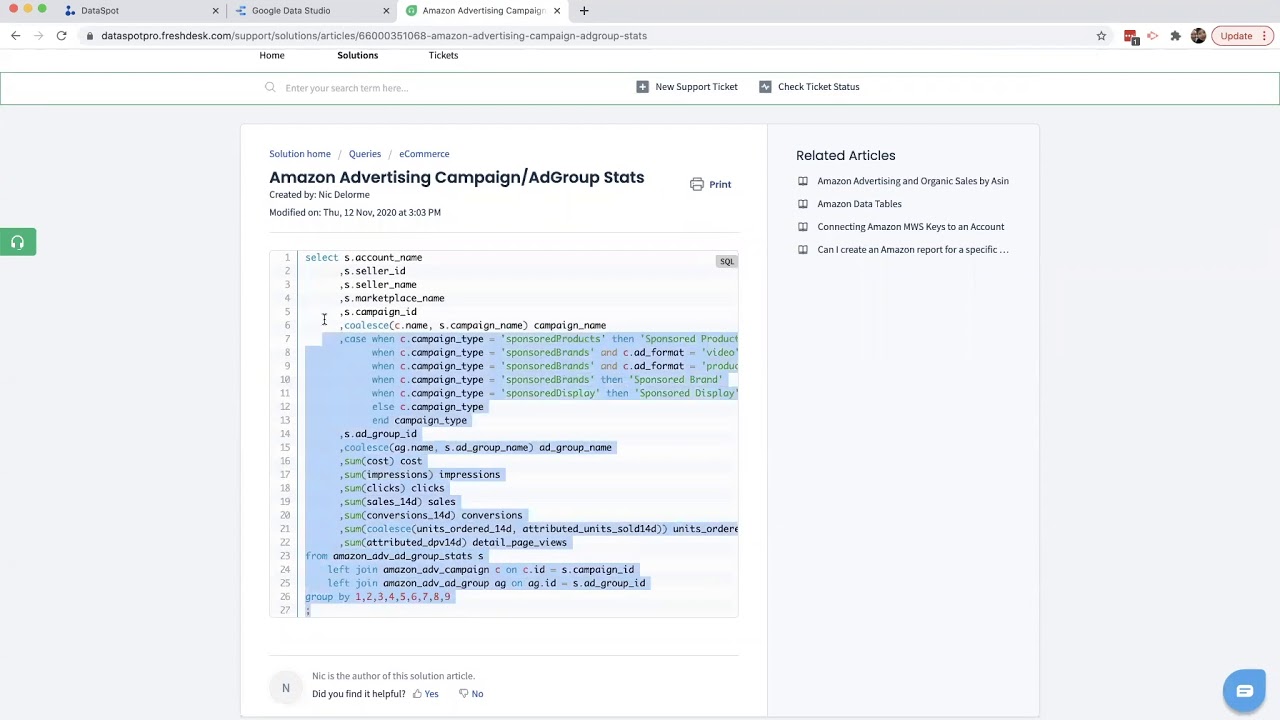The width and height of the screenshot is (1280, 720).
Task: Click the Queries breadcrumb
Action: [365, 154]
